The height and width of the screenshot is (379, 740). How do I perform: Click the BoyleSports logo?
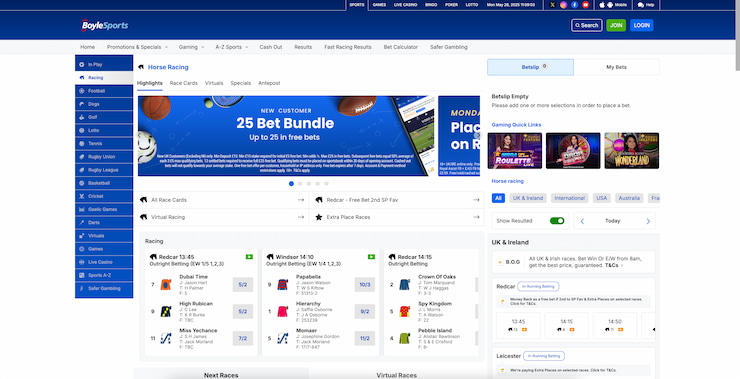(x=104, y=25)
